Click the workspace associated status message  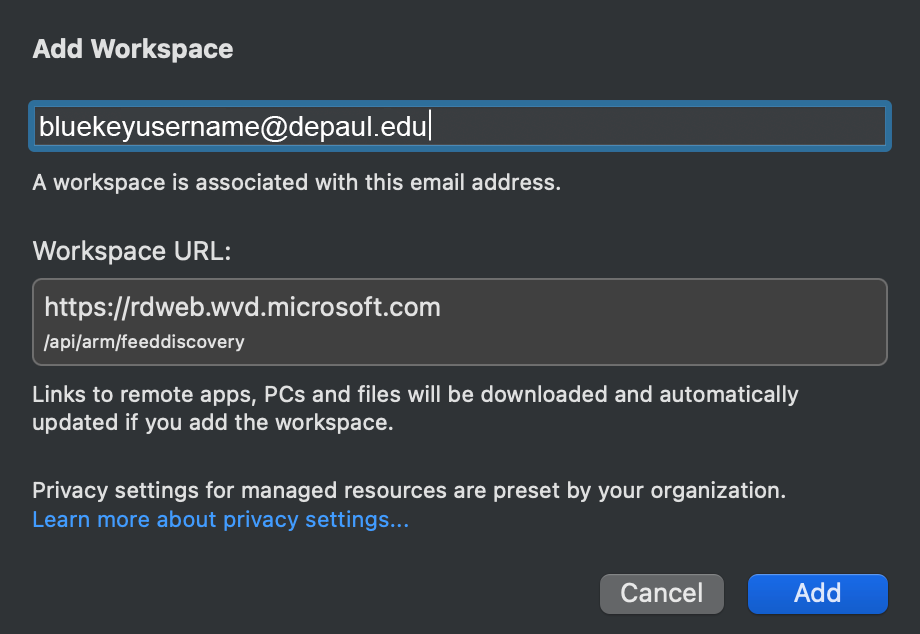(297, 182)
